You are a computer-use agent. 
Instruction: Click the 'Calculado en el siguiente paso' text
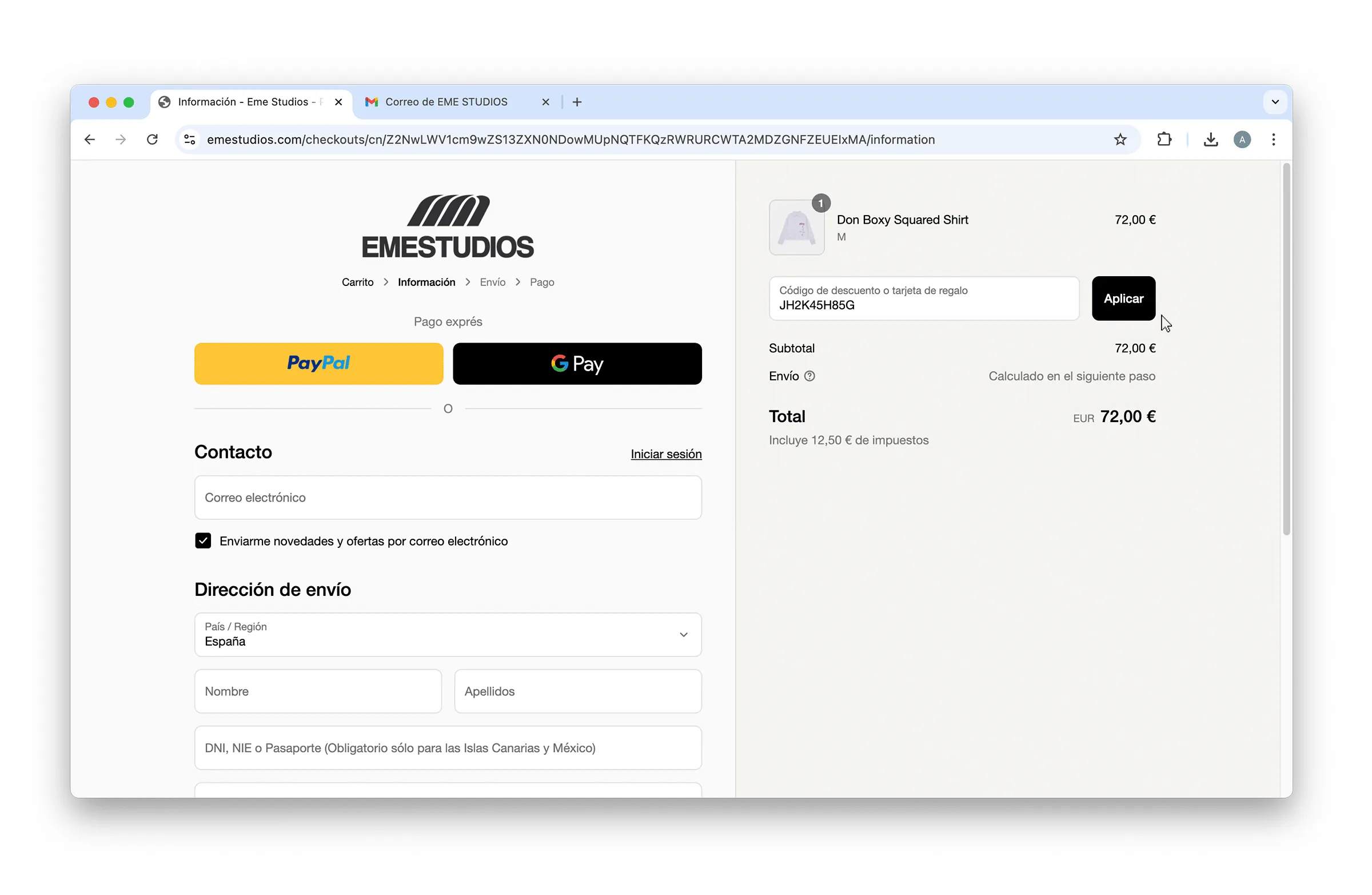click(1072, 376)
